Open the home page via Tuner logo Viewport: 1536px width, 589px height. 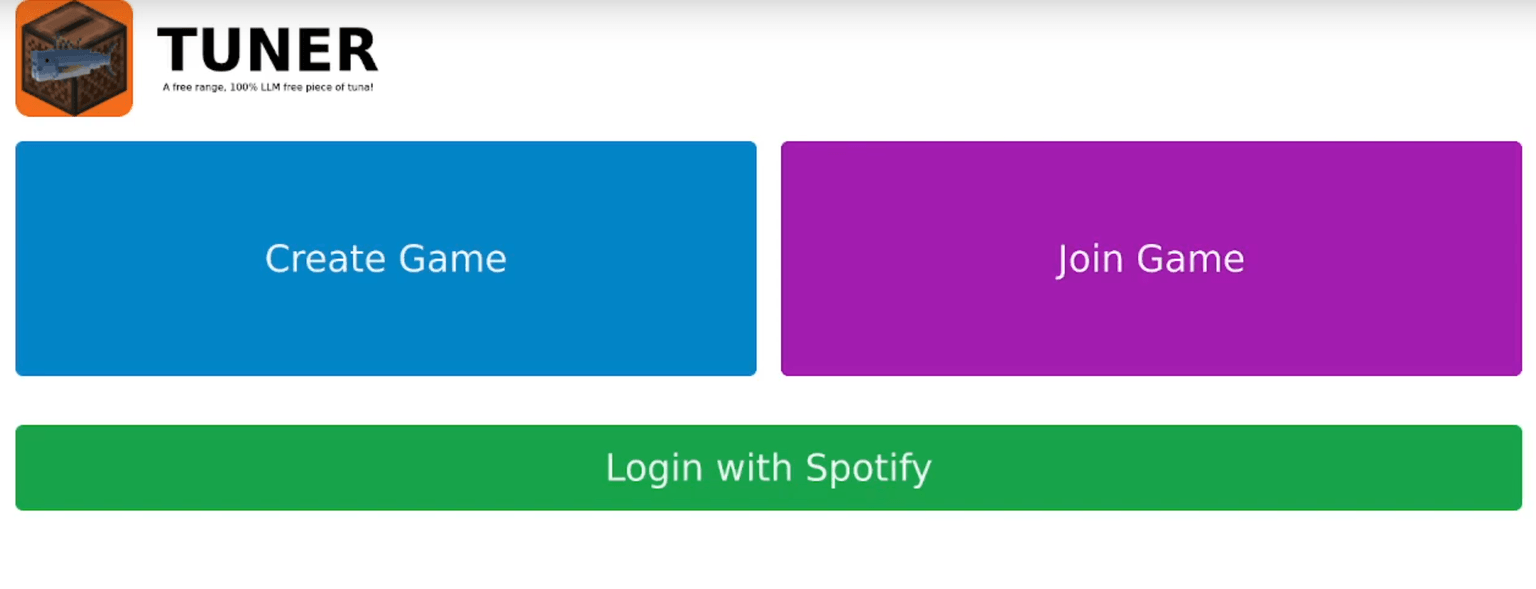click(x=74, y=60)
